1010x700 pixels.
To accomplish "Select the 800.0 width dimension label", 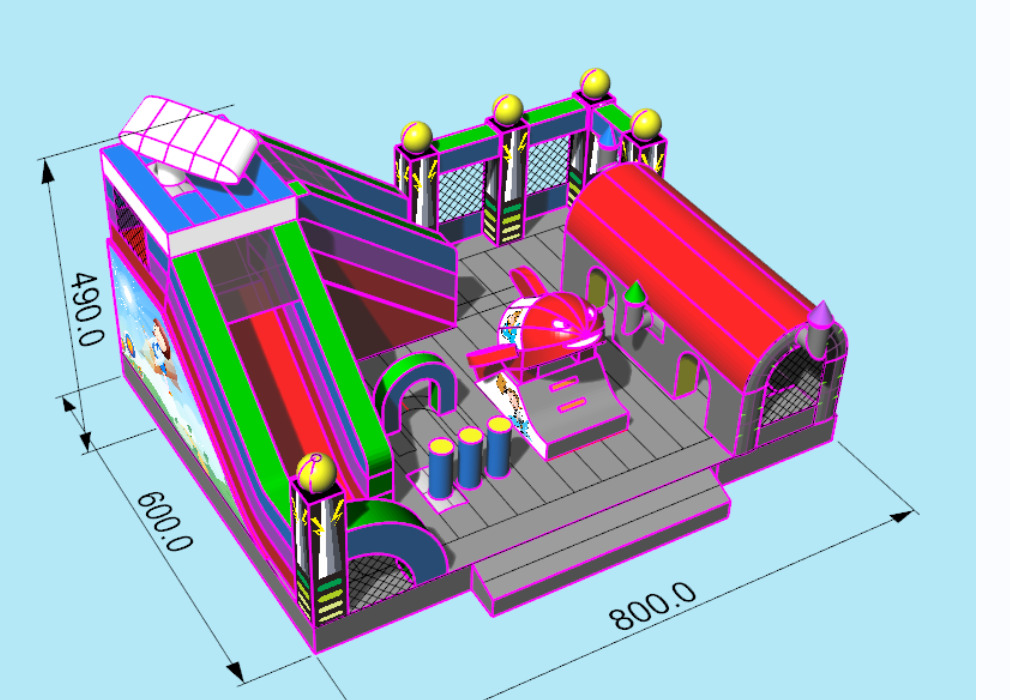I will (653, 605).
